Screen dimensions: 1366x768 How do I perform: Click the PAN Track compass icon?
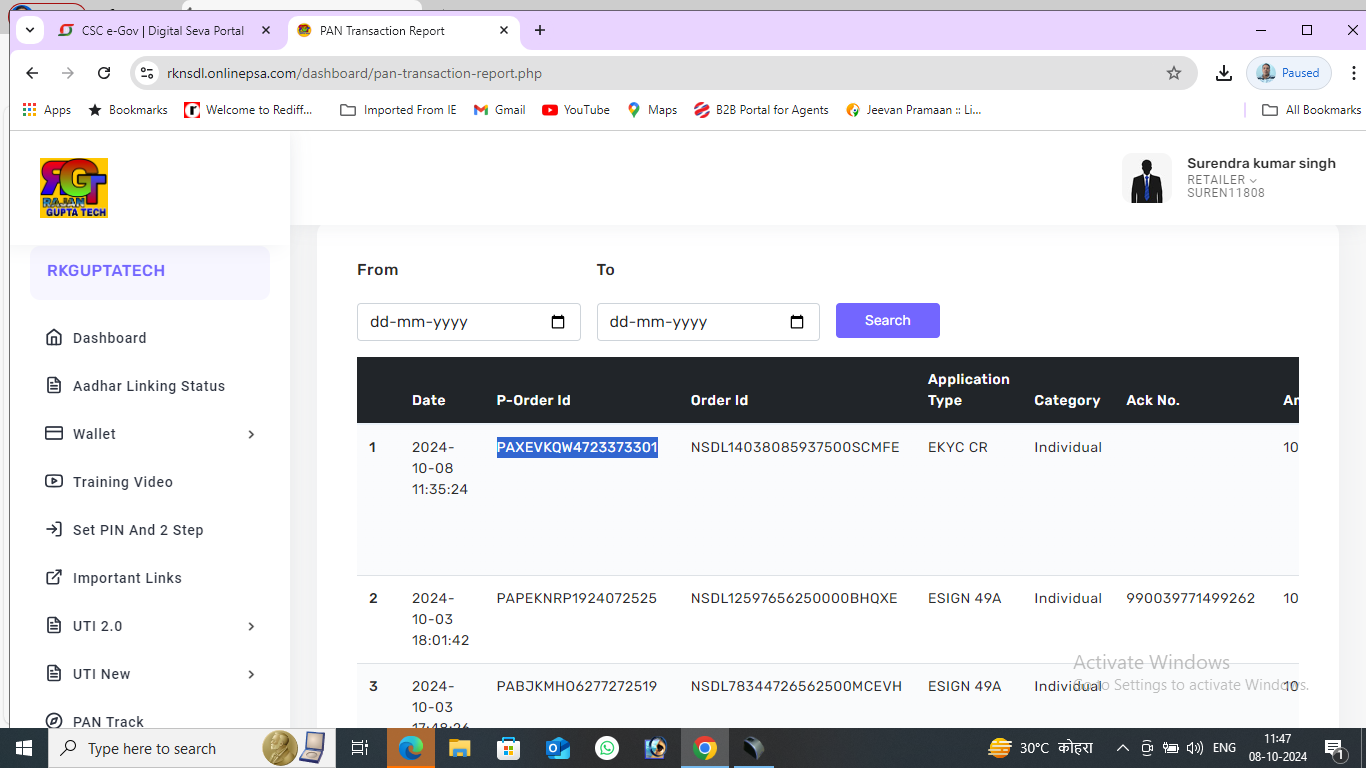pyautogui.click(x=54, y=722)
